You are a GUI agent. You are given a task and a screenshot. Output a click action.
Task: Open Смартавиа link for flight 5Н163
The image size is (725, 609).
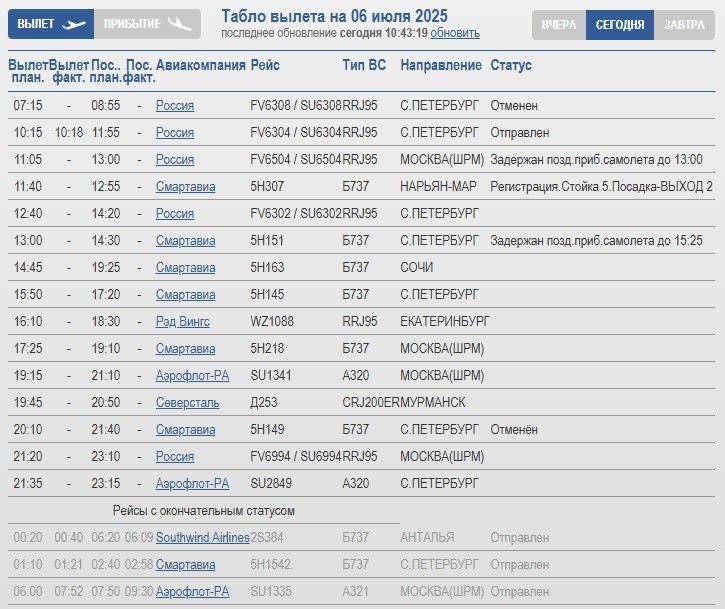(185, 268)
